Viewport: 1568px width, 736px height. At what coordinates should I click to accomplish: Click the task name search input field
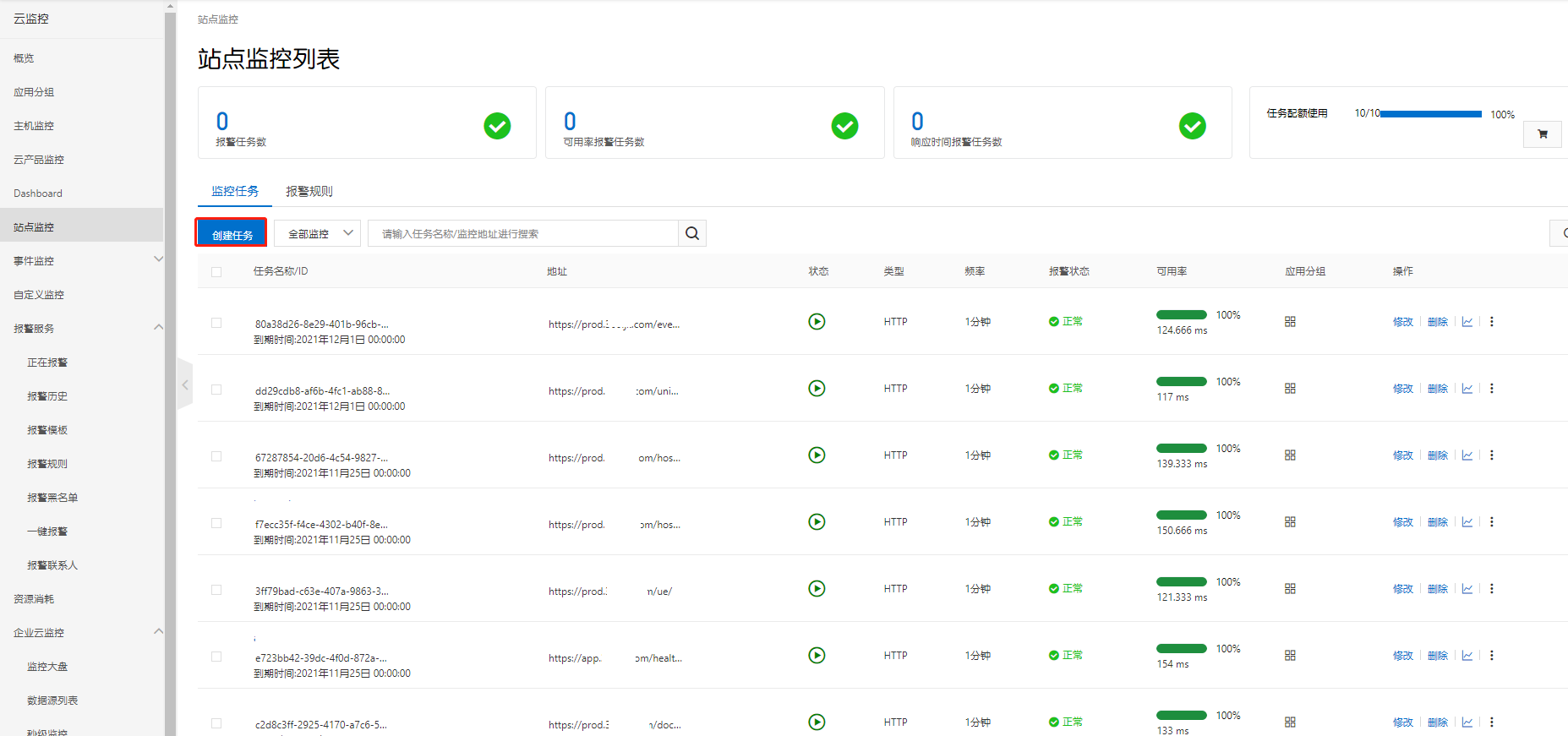pos(524,233)
